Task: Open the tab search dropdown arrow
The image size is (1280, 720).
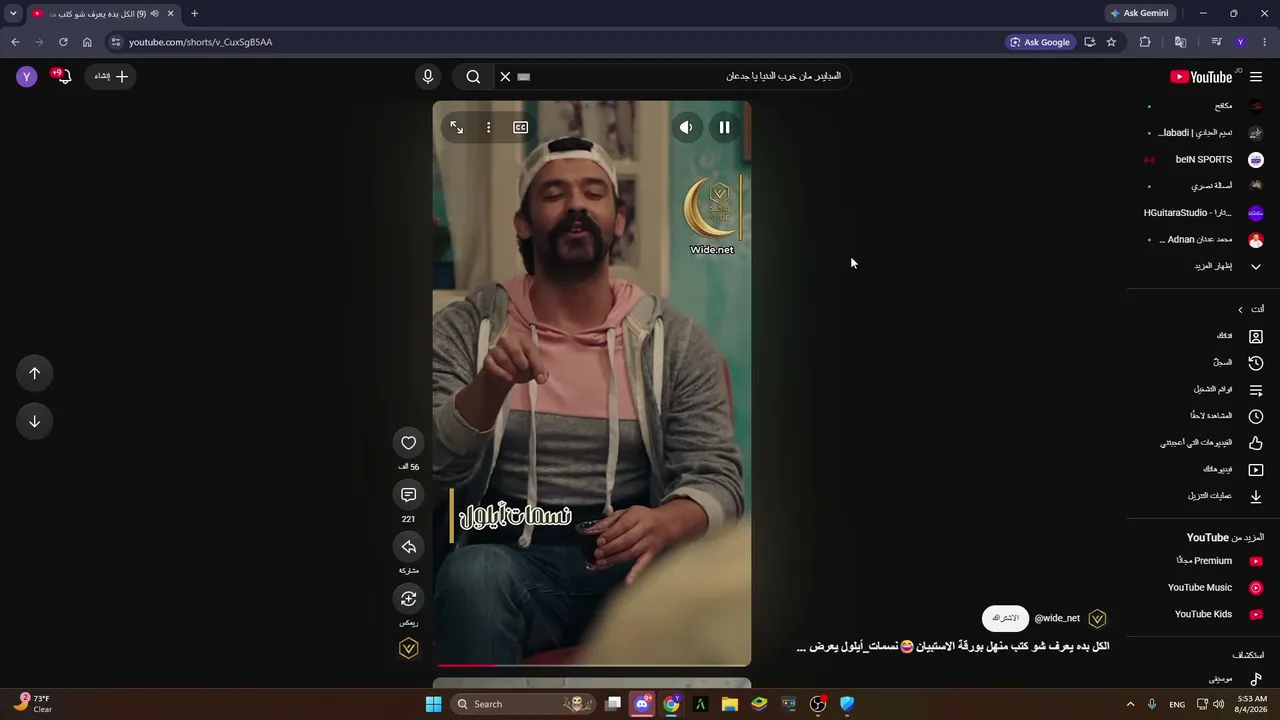Action: click(13, 13)
